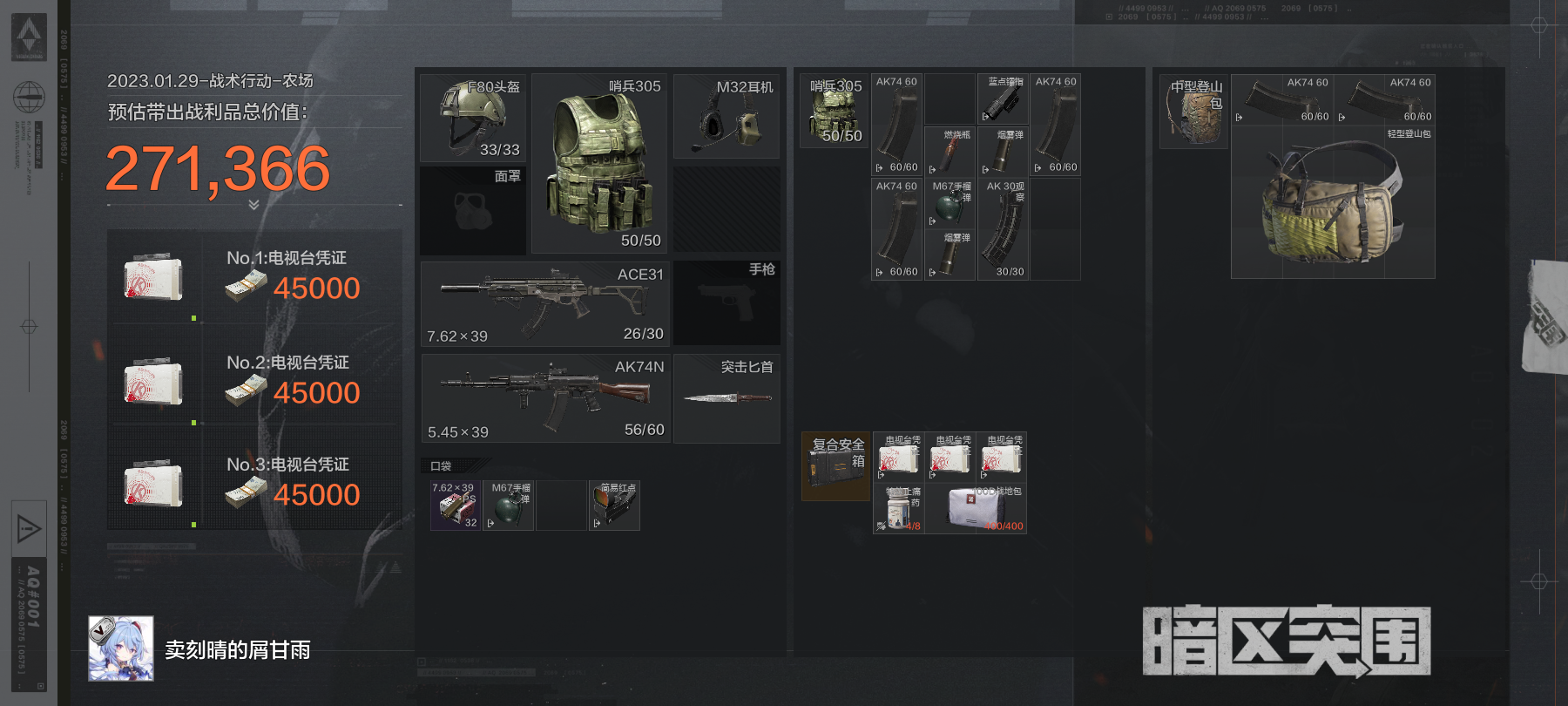This screenshot has width=1568, height=706.
Task: Click the player avatar portrait
Action: (121, 648)
